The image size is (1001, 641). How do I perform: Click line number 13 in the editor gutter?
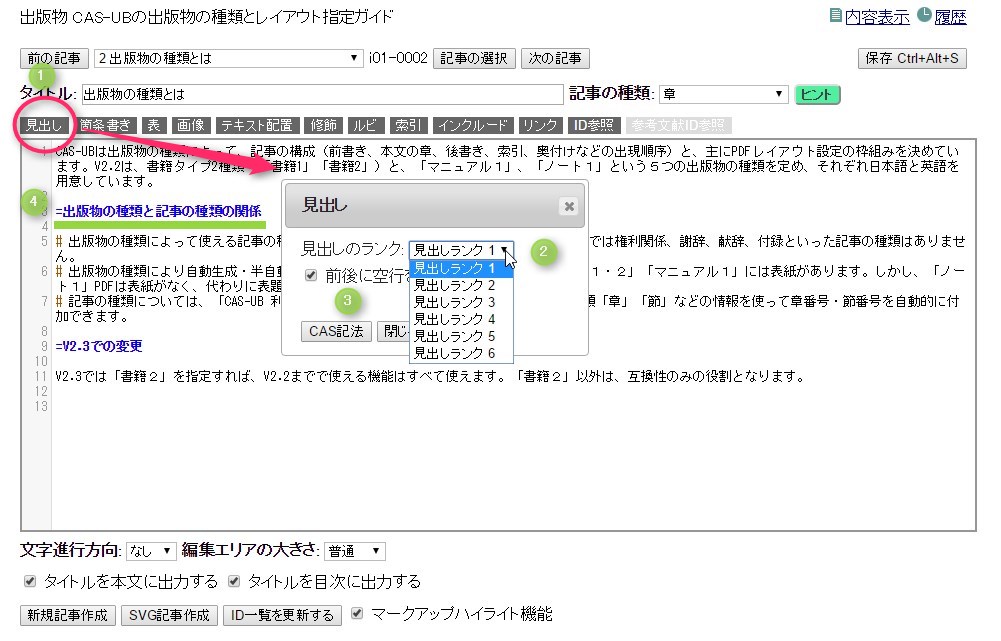(41, 407)
